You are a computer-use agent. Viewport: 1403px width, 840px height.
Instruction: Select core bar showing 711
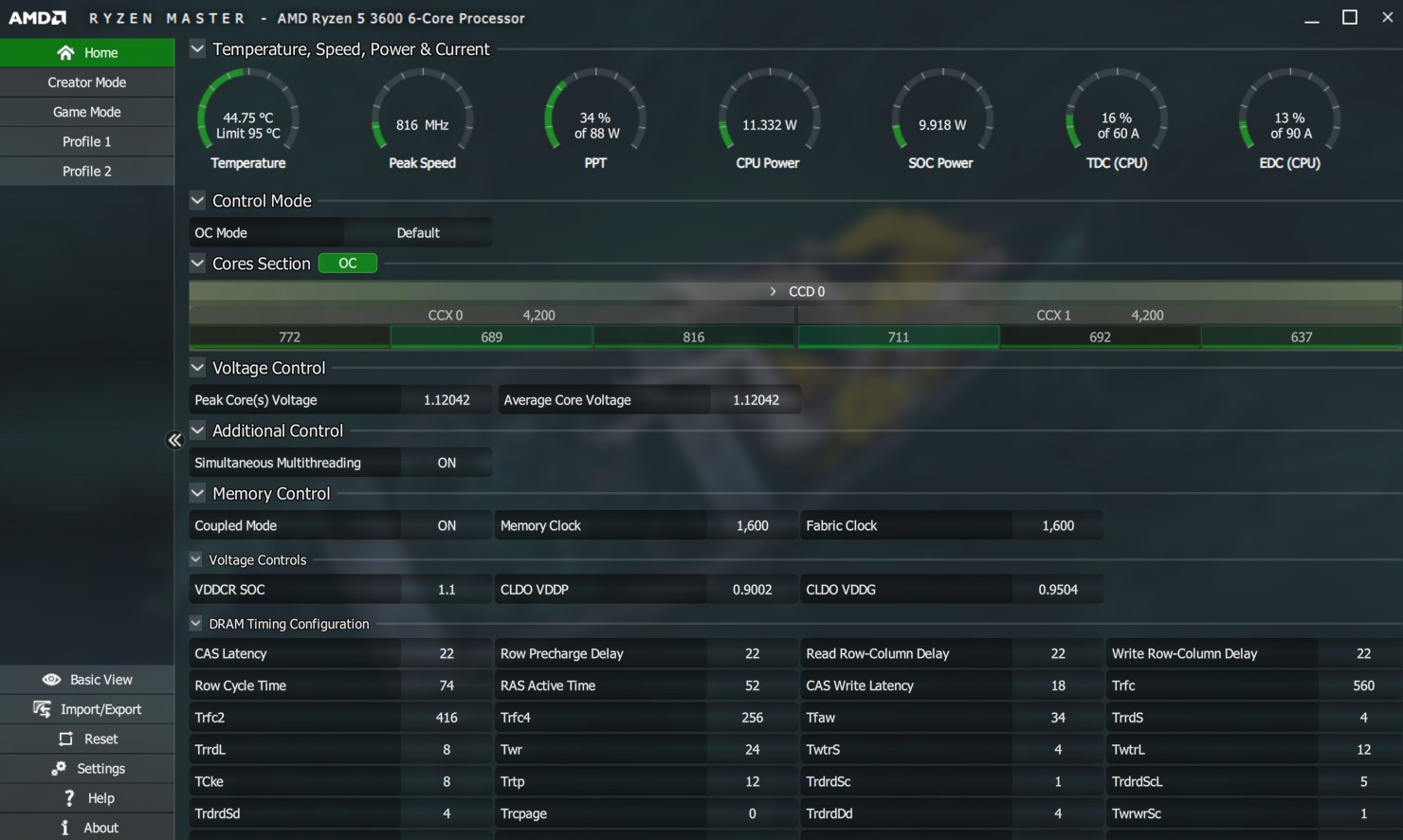point(899,337)
